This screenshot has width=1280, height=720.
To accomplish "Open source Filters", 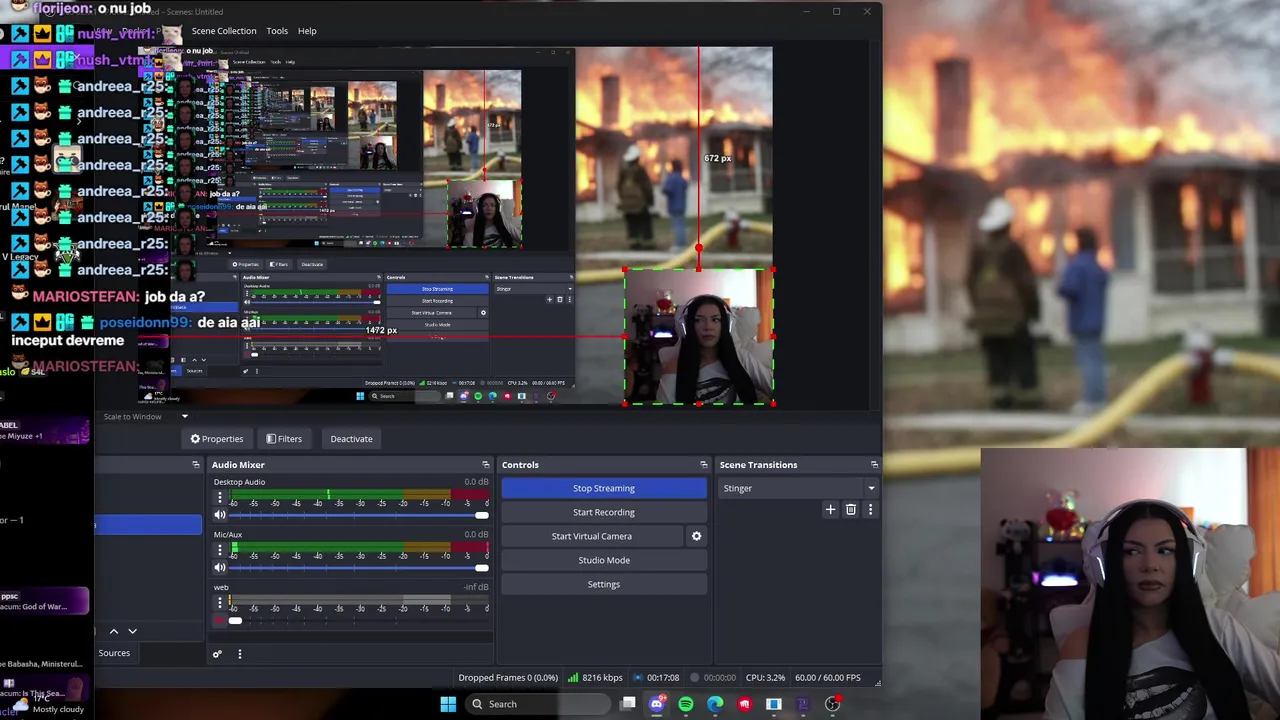I will pos(284,439).
